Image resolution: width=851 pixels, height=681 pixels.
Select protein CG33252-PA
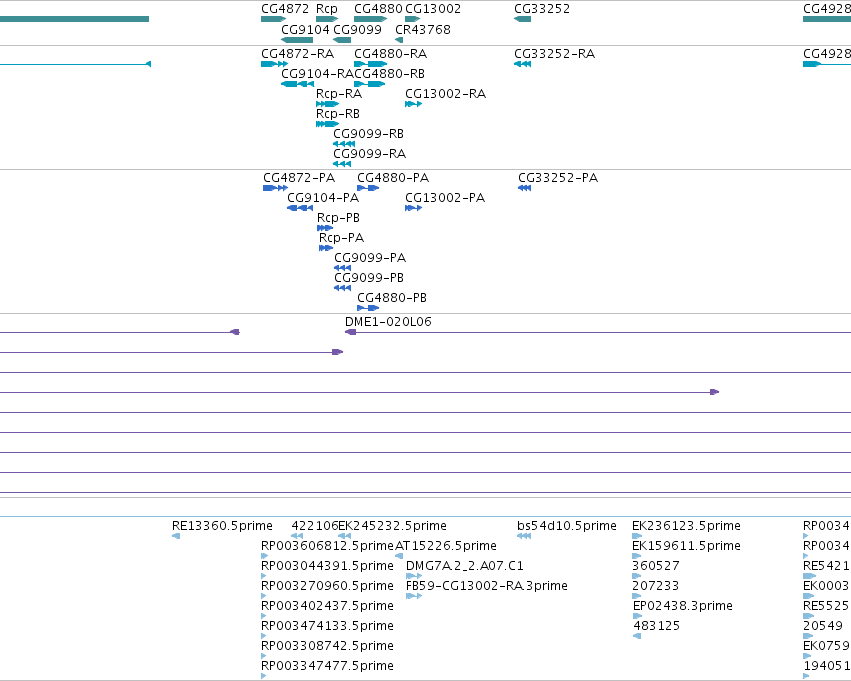click(524, 188)
